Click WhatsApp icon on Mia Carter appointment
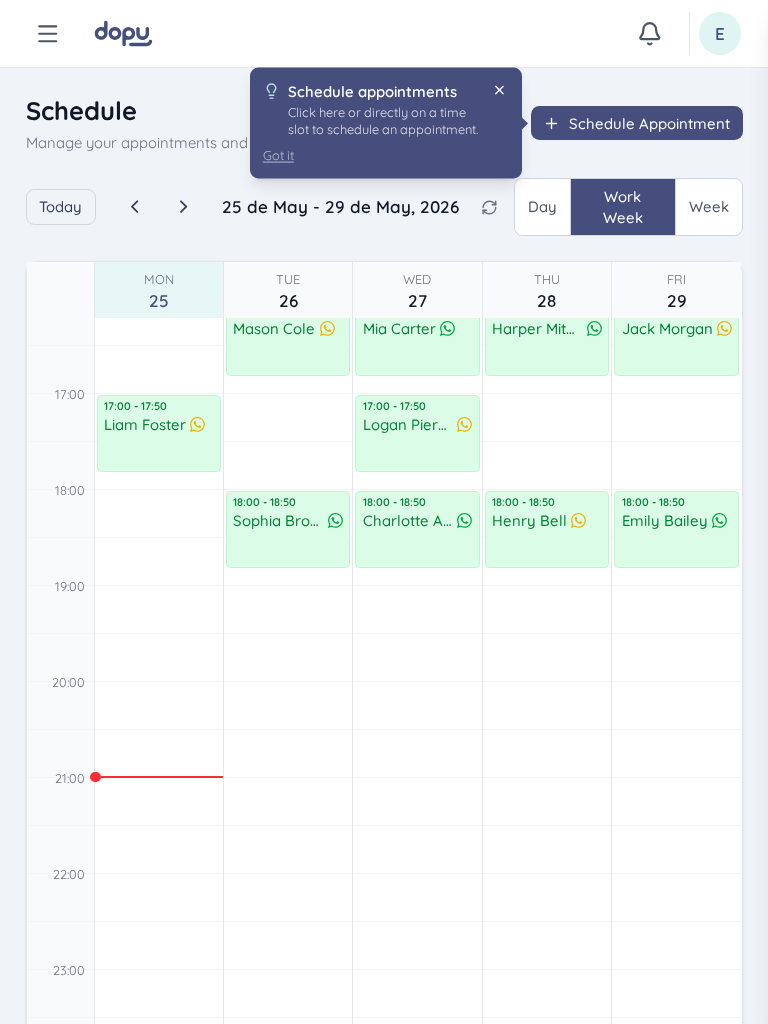The image size is (768, 1024). tap(447, 328)
